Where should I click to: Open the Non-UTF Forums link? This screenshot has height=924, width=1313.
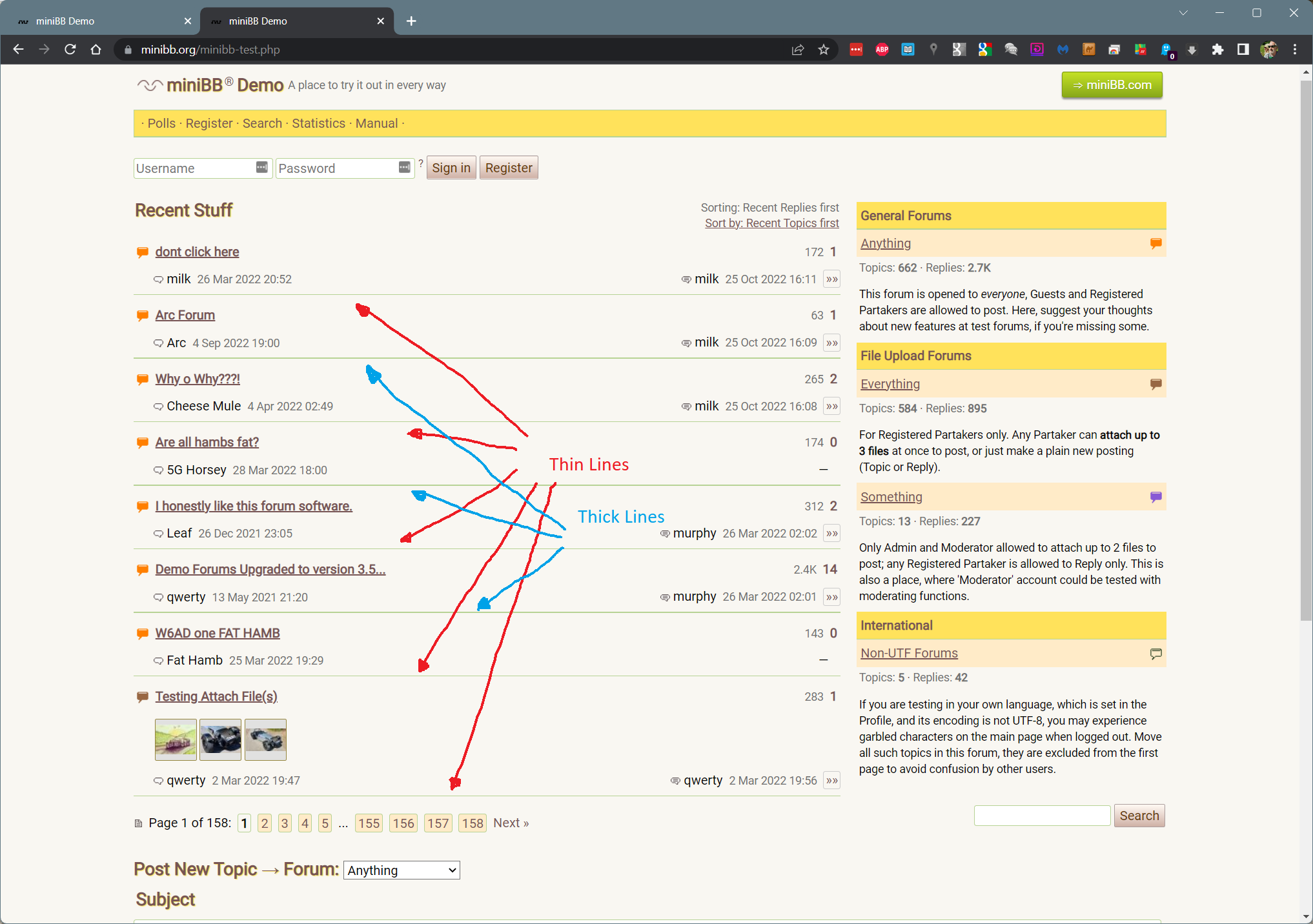[909, 653]
